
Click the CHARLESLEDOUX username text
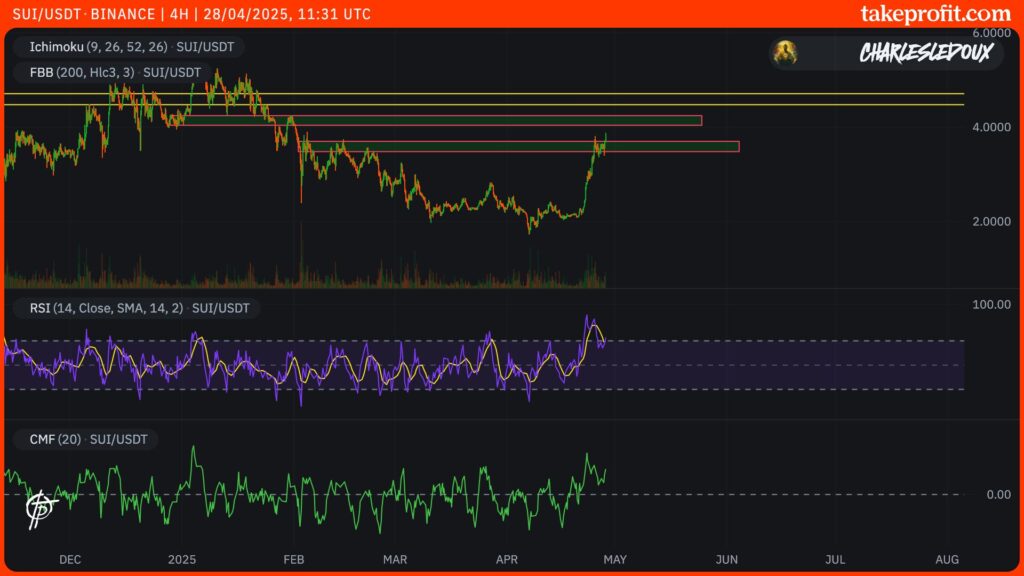coord(925,52)
